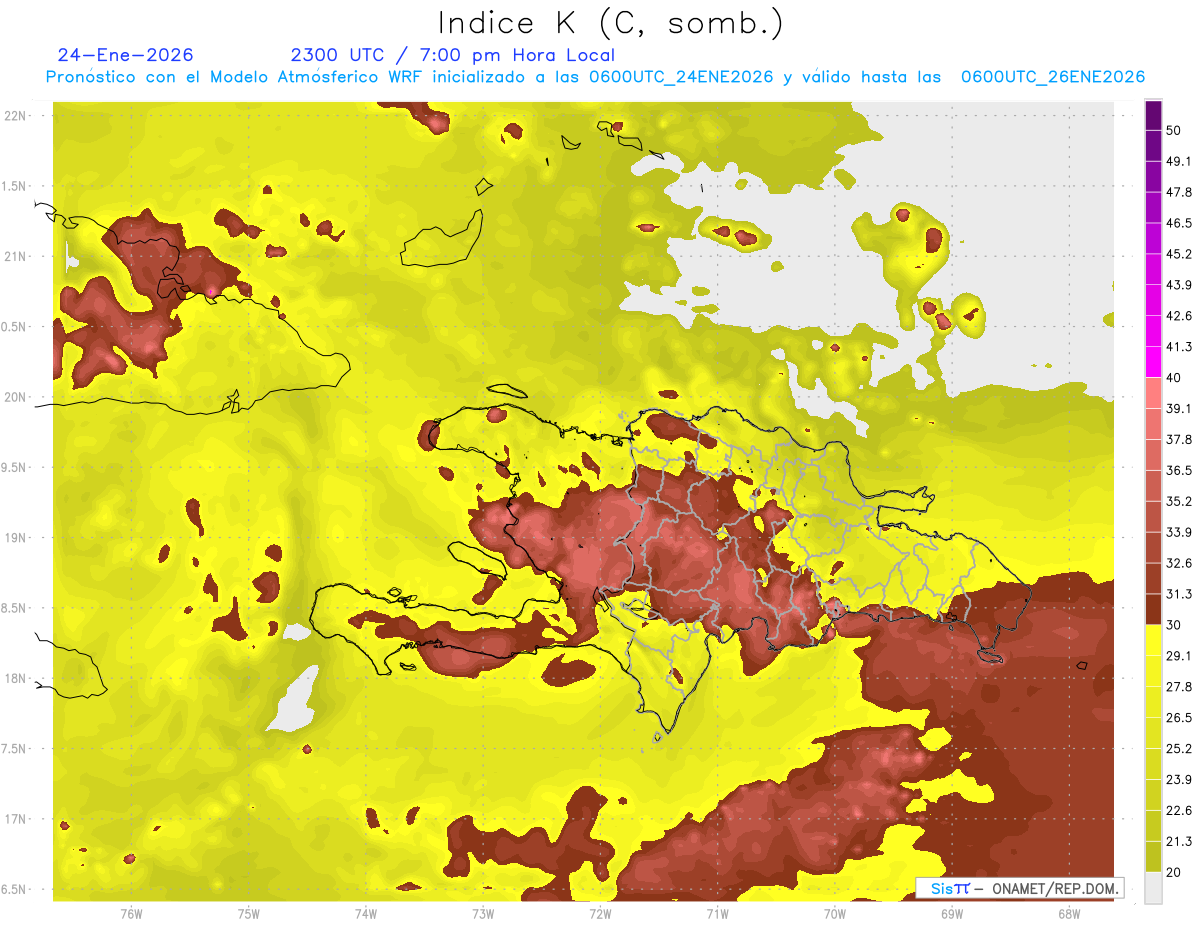Click the "71W" longitude label
The width and height of the screenshot is (1200, 927).
click(717, 913)
